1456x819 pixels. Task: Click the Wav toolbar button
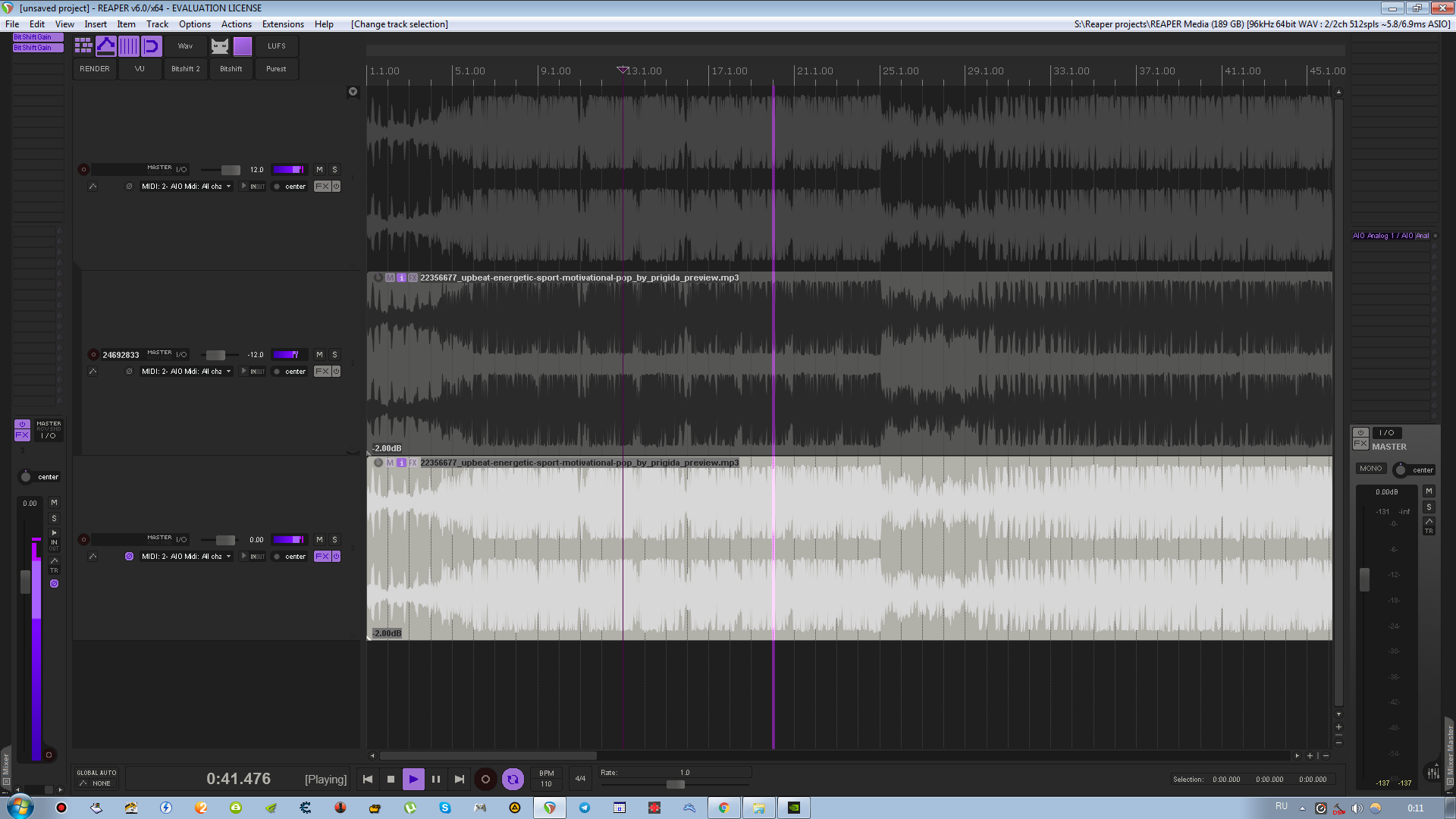(186, 46)
